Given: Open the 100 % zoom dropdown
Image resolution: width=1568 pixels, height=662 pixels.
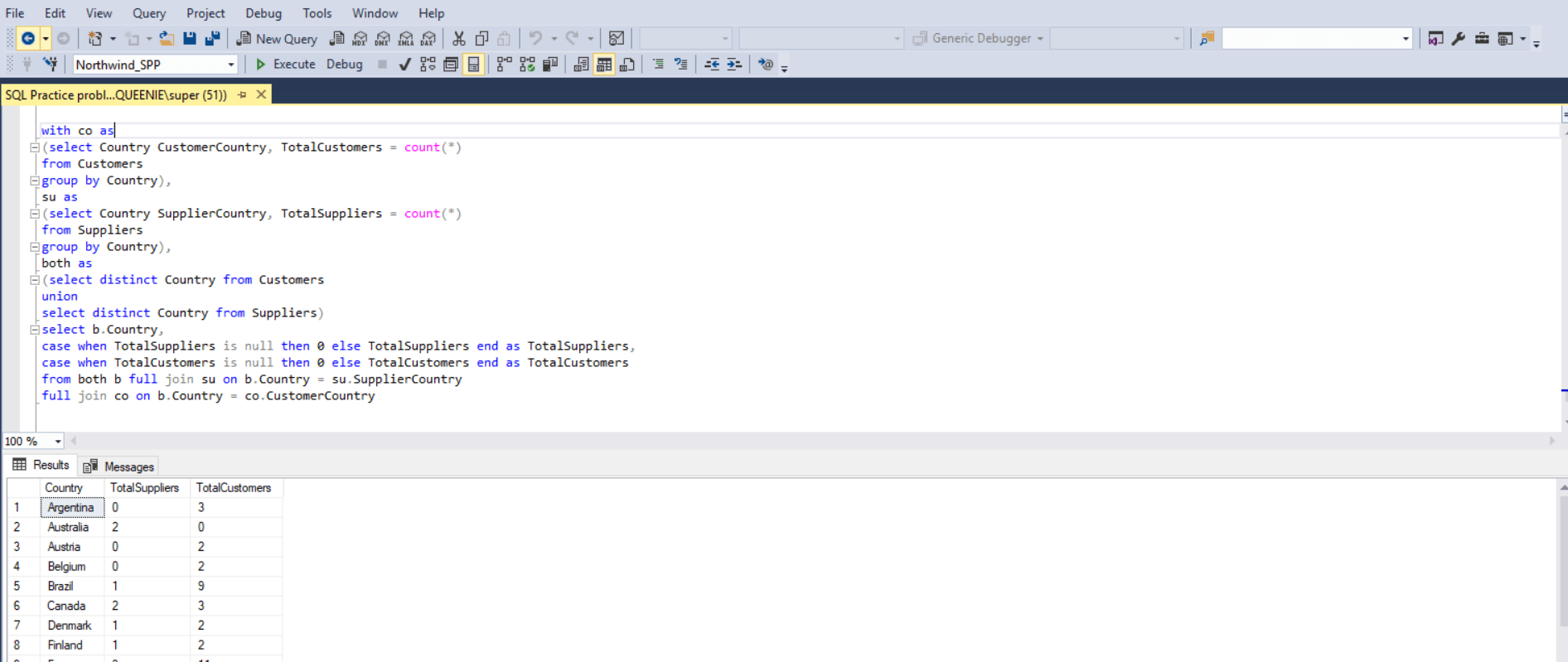Looking at the screenshot, I should pos(57,442).
